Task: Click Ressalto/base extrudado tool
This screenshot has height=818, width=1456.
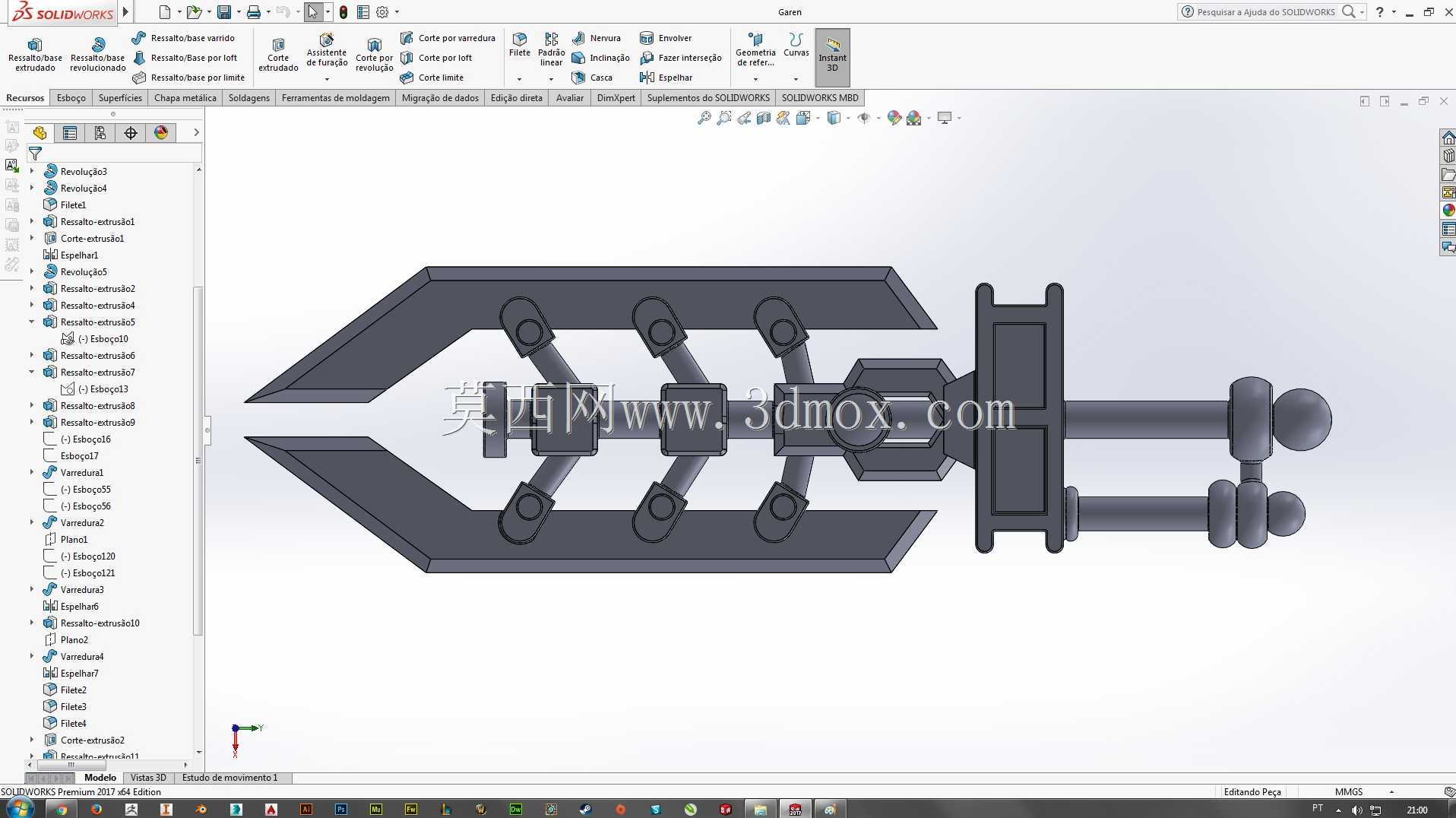Action: 35,53
